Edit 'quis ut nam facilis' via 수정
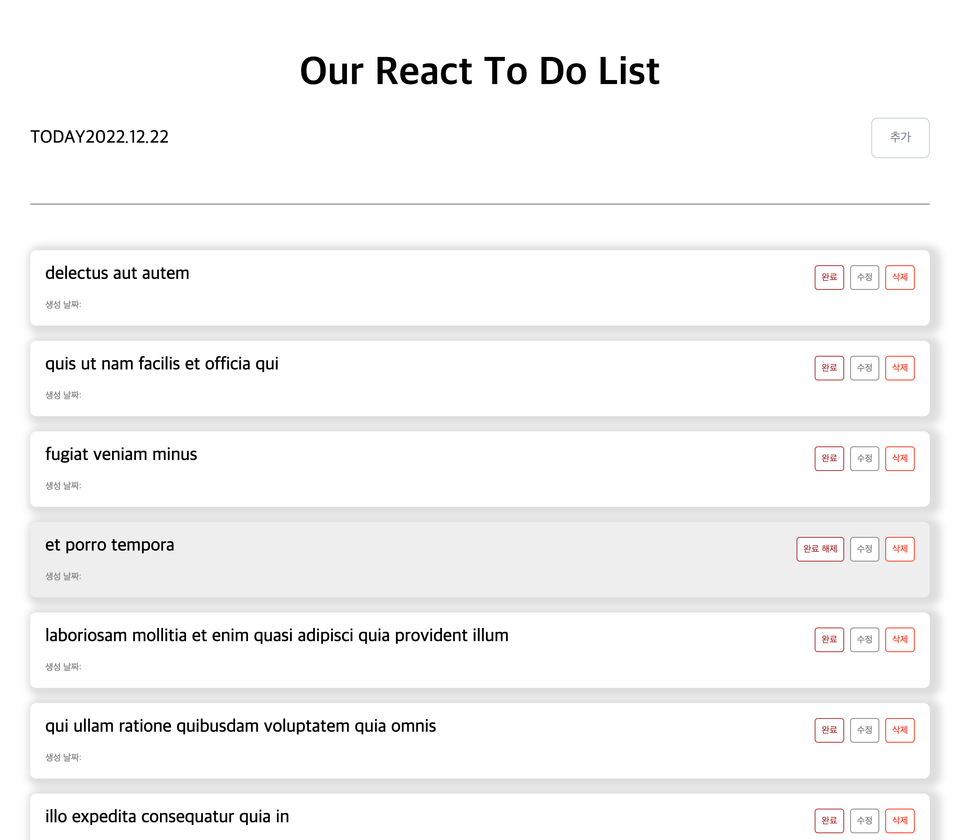 point(864,368)
